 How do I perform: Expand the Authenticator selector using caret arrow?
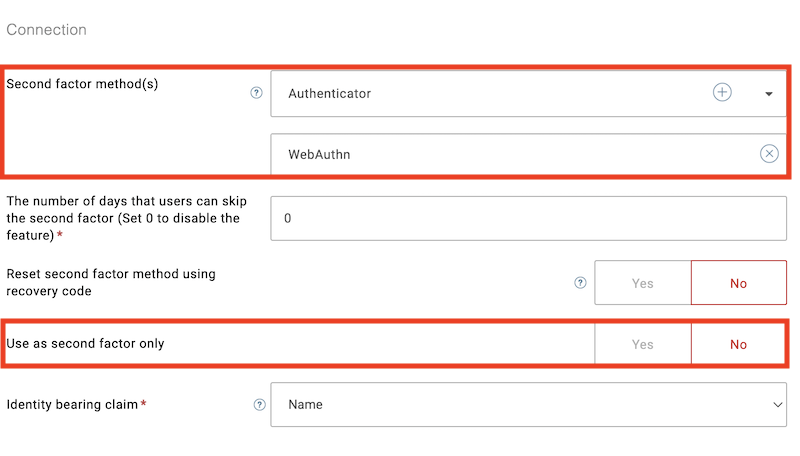point(768,94)
